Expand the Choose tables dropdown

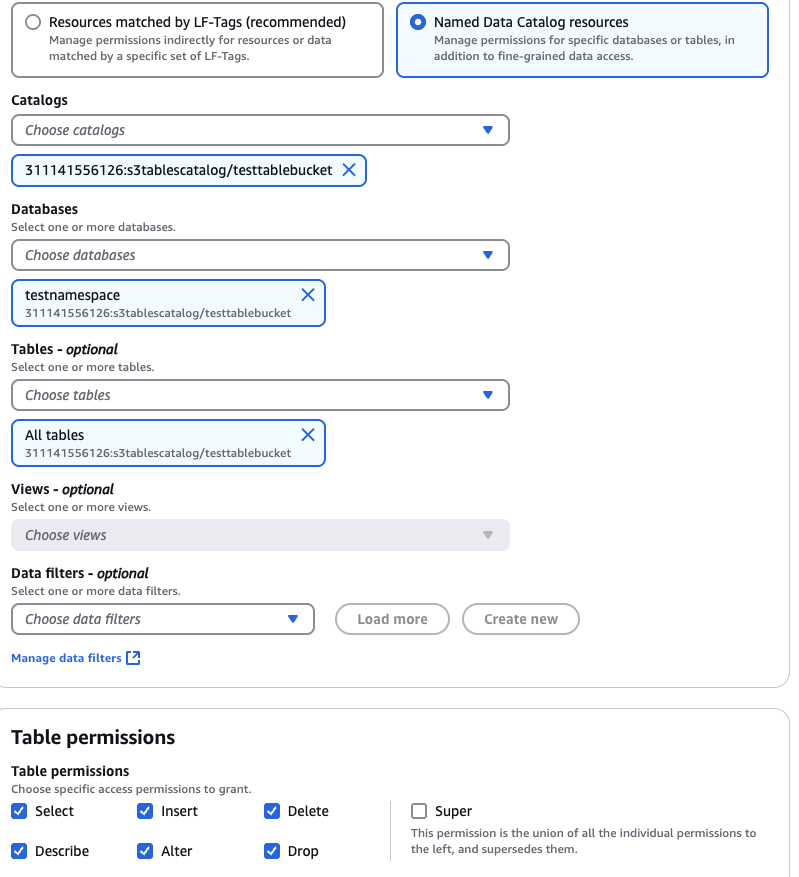(260, 395)
